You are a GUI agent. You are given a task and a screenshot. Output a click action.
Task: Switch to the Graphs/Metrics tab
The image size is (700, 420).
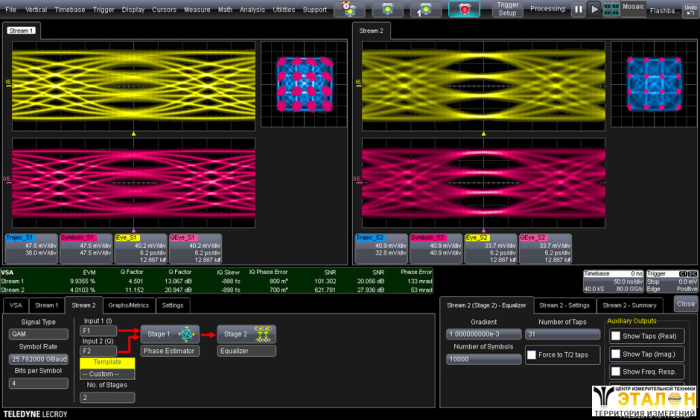(128, 305)
